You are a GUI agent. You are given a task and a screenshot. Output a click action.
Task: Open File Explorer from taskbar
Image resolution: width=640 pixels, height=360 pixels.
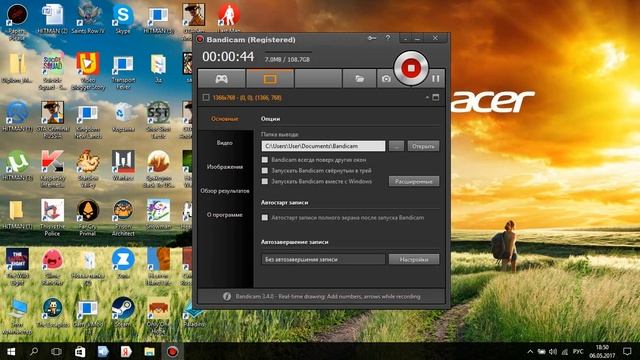coord(149,351)
